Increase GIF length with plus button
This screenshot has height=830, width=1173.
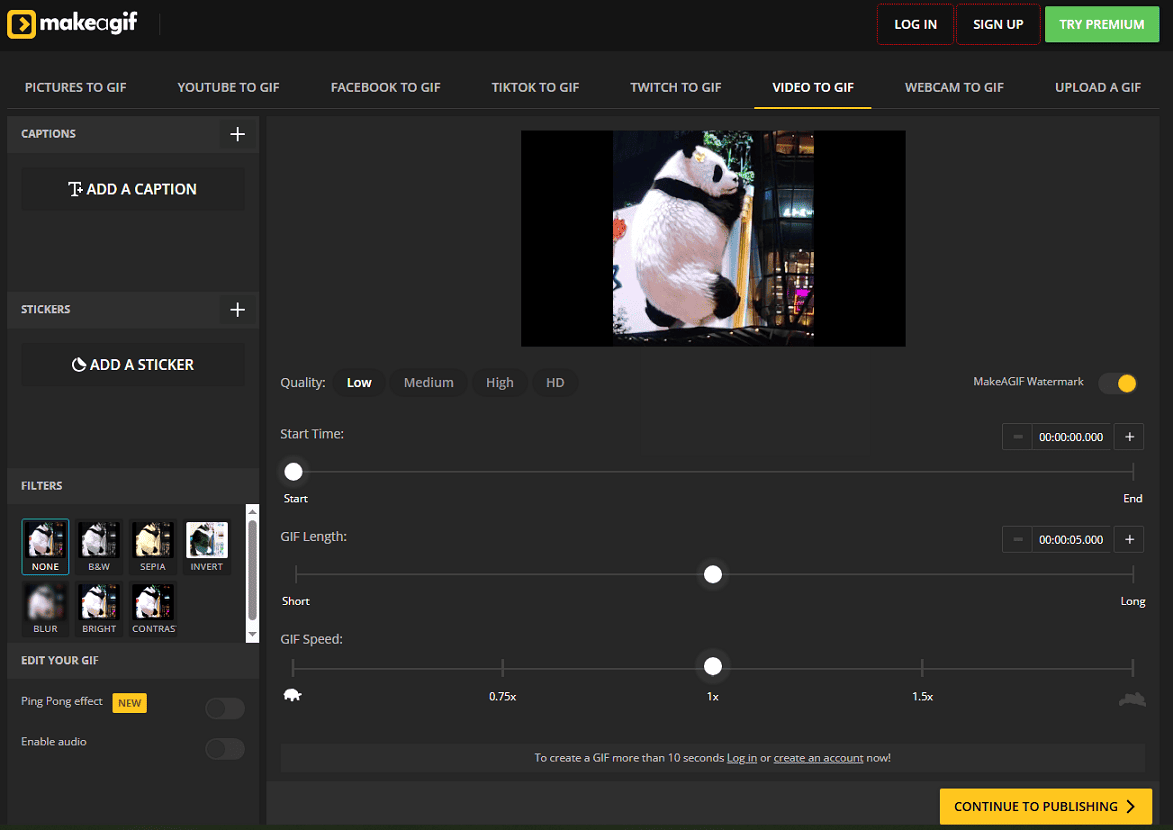pyautogui.click(x=1130, y=540)
